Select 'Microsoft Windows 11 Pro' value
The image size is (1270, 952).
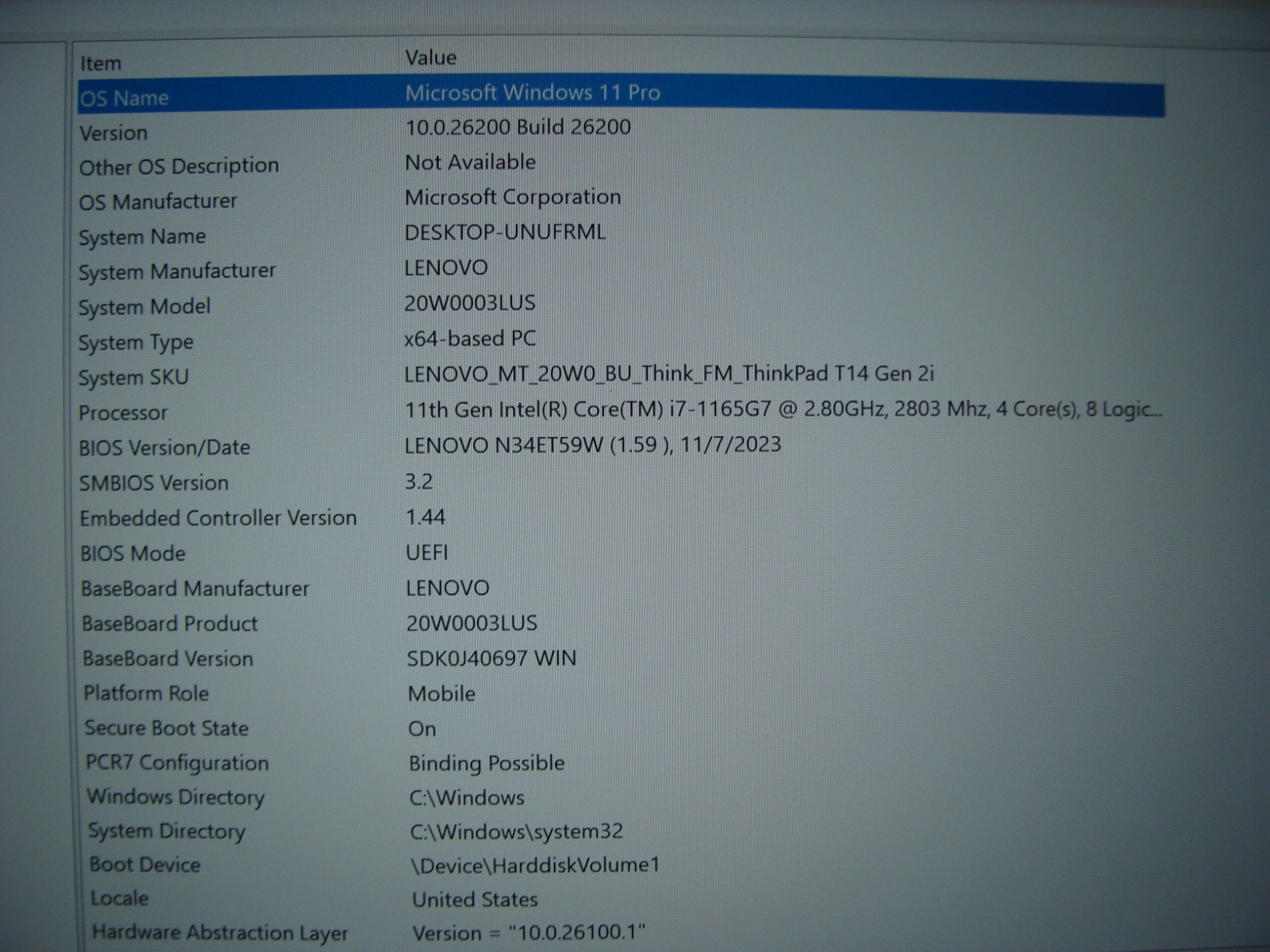533,92
